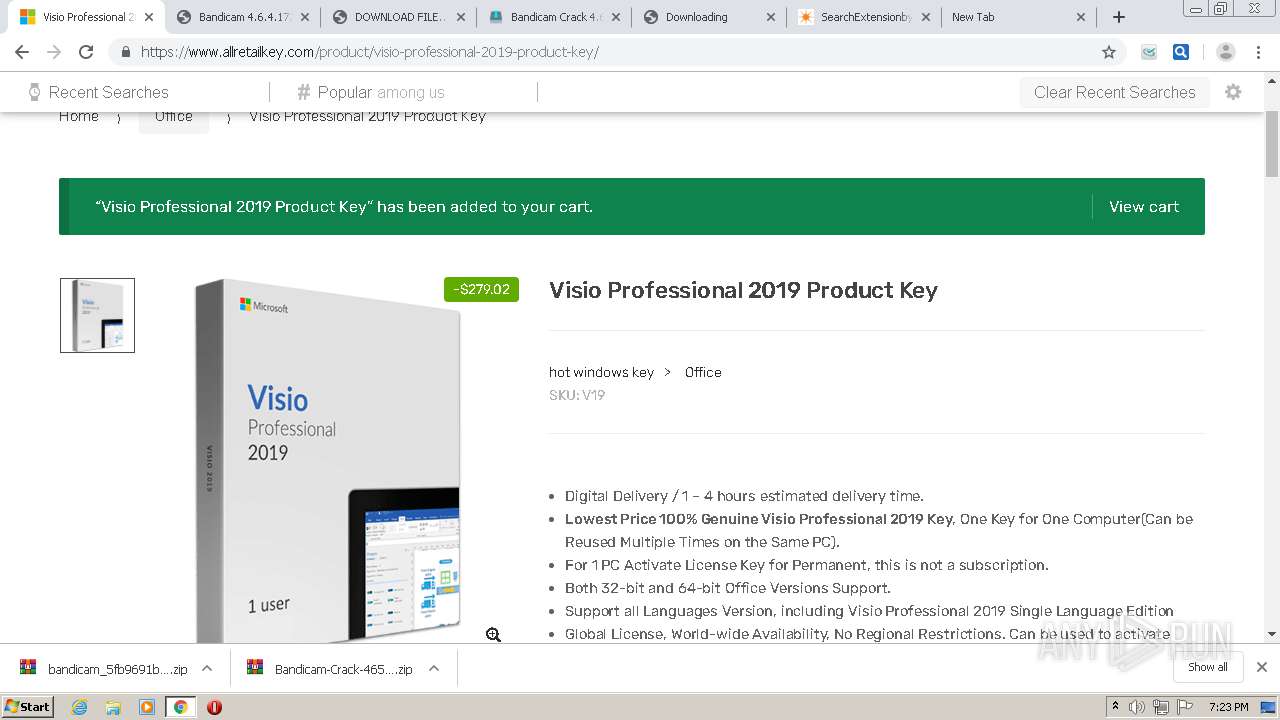Open Internet Explorer from taskbar
Screen dimensions: 1280x720
tap(79, 707)
